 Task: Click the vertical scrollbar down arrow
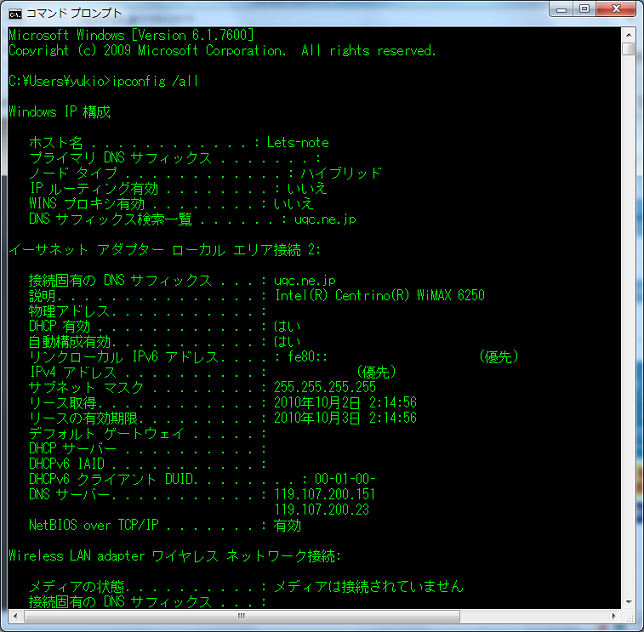pyautogui.click(x=627, y=600)
